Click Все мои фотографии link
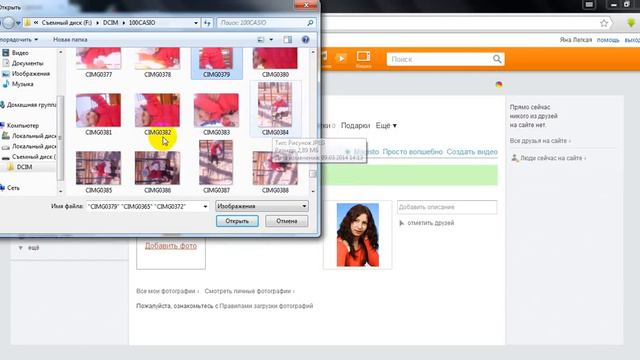 coord(167,291)
